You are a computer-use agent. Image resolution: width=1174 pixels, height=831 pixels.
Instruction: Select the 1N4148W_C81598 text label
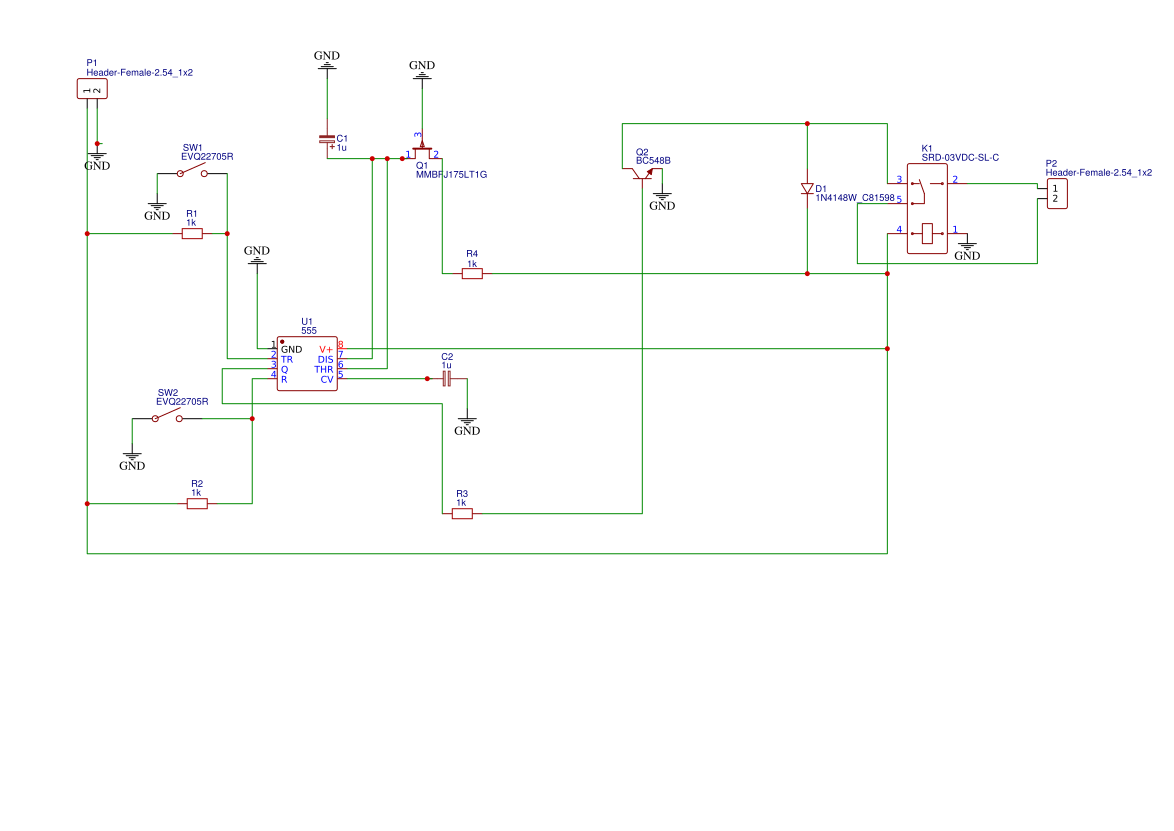pos(855,198)
